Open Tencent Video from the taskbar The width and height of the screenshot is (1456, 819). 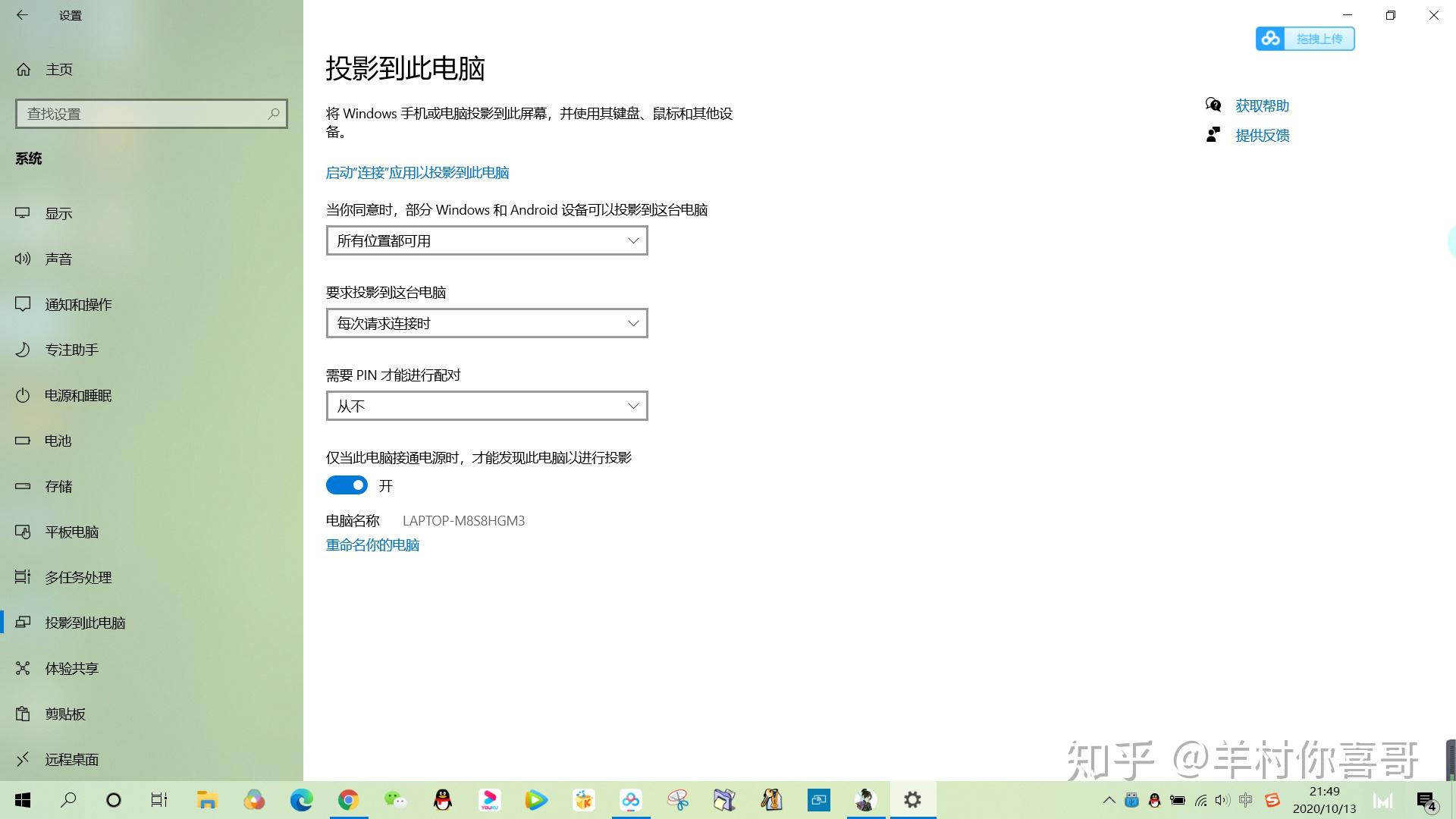[x=537, y=800]
